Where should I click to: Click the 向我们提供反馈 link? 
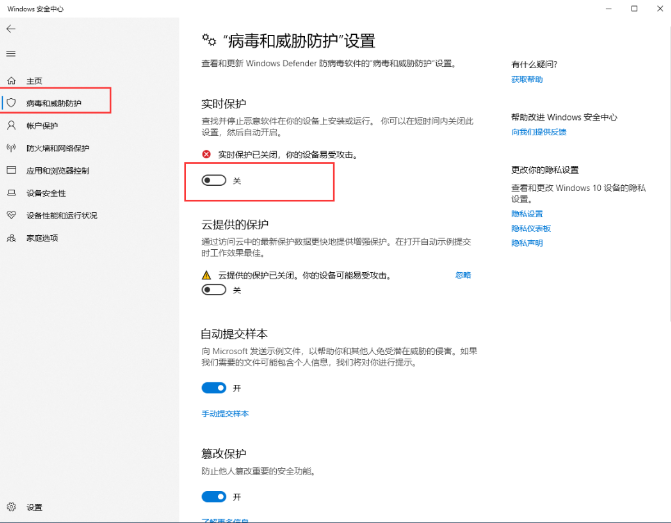point(539,132)
